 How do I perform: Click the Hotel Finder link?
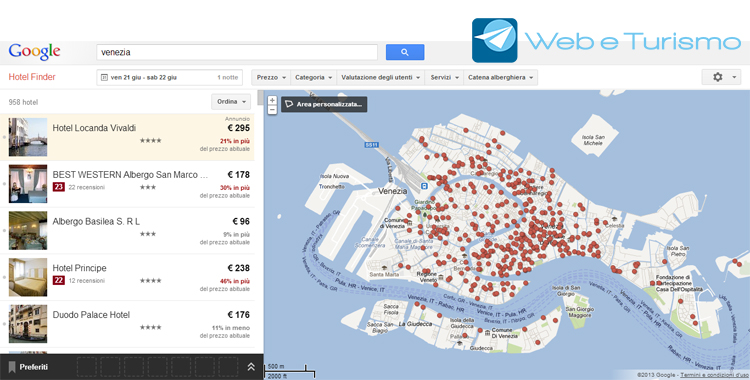[32, 77]
